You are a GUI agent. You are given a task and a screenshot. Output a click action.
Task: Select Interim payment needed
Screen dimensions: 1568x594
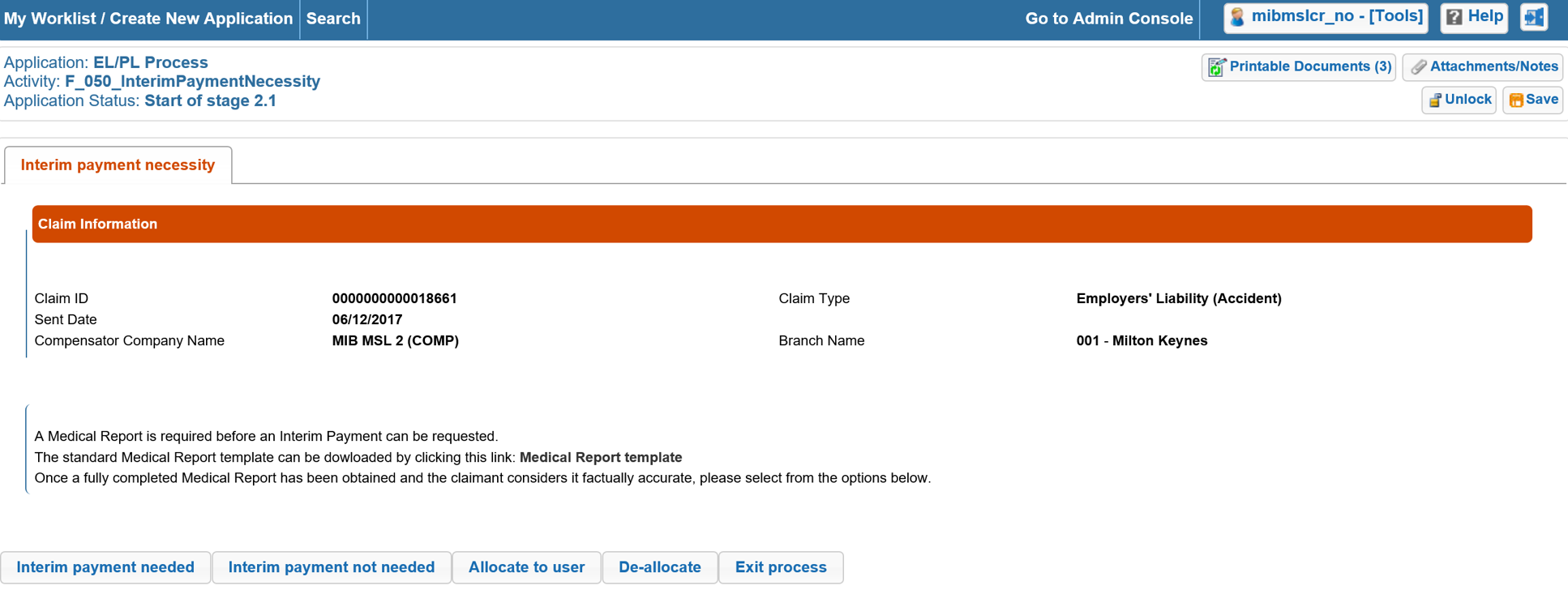click(x=105, y=567)
